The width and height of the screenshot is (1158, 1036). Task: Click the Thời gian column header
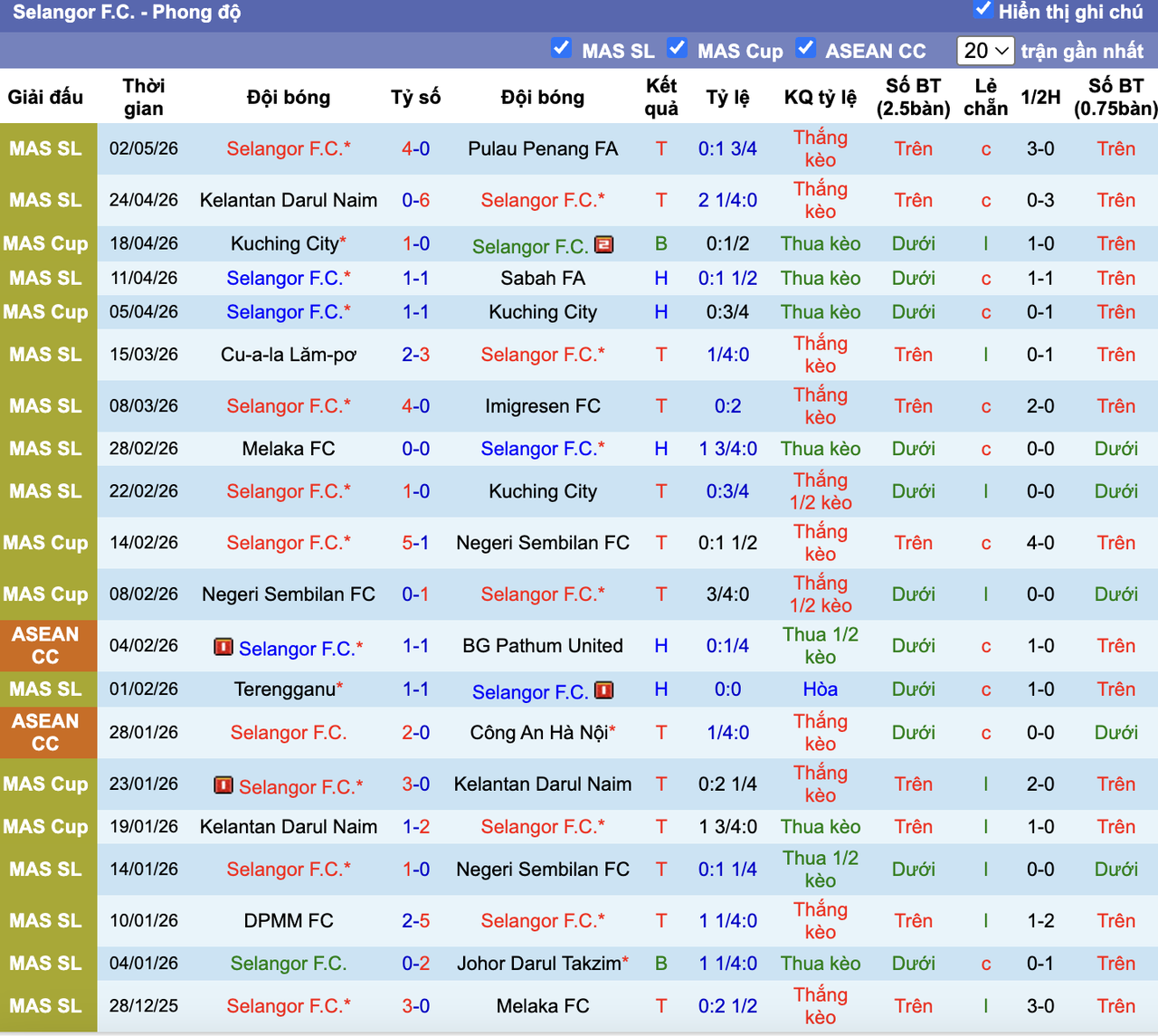tap(144, 97)
